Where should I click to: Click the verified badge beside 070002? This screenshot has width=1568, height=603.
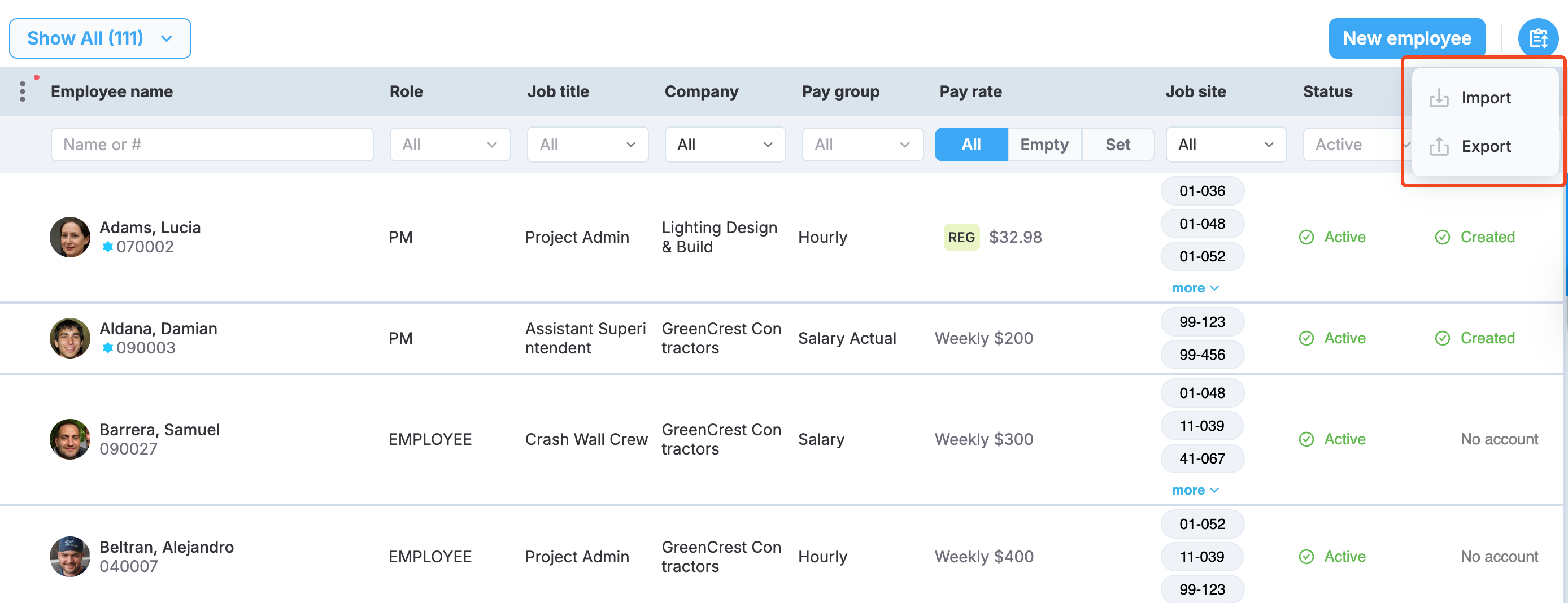(108, 246)
